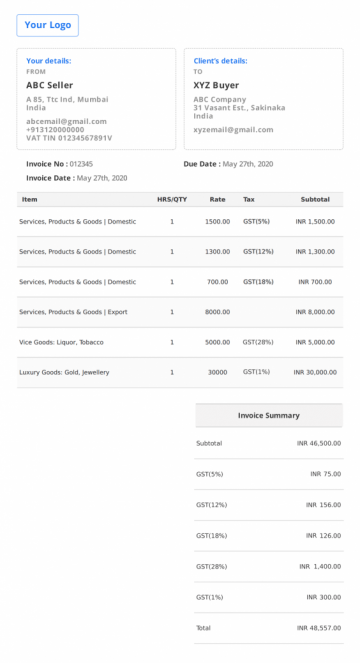Click the GST(28%) summary amount INR 1,400.00
Screen dimensions: 360x663
(x=320, y=567)
